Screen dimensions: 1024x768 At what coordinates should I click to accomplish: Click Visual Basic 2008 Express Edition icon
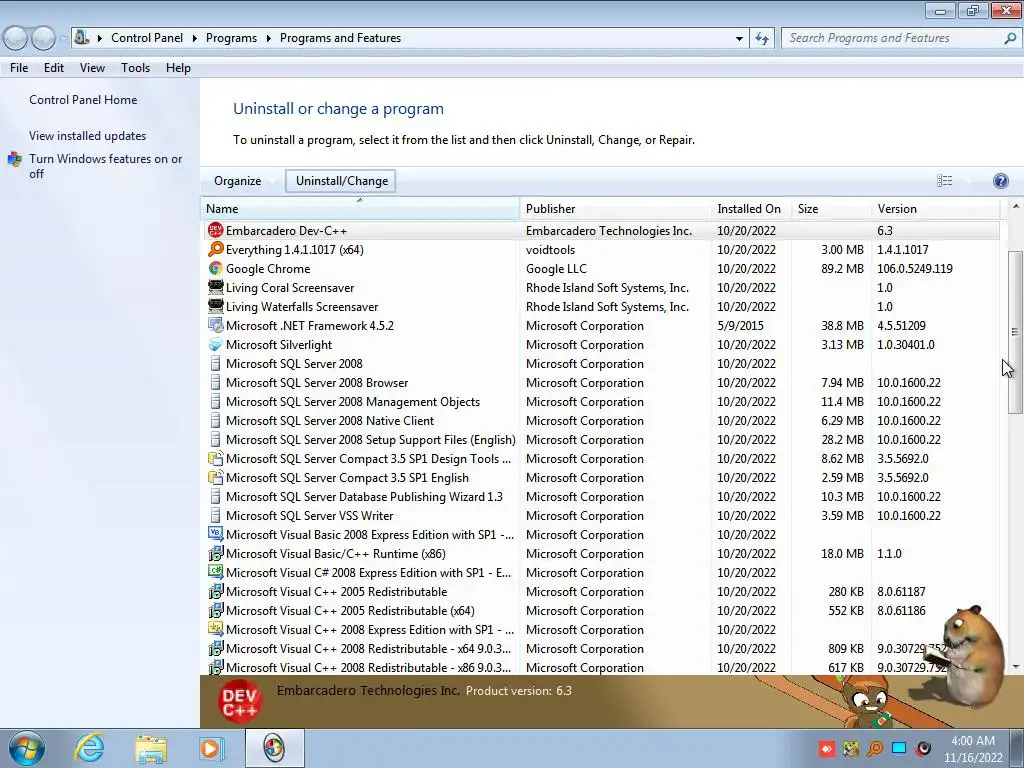coord(215,534)
